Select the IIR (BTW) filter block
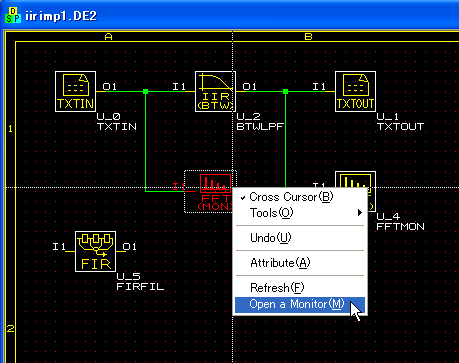Screen dimensions: 459x363 click(x=215, y=91)
